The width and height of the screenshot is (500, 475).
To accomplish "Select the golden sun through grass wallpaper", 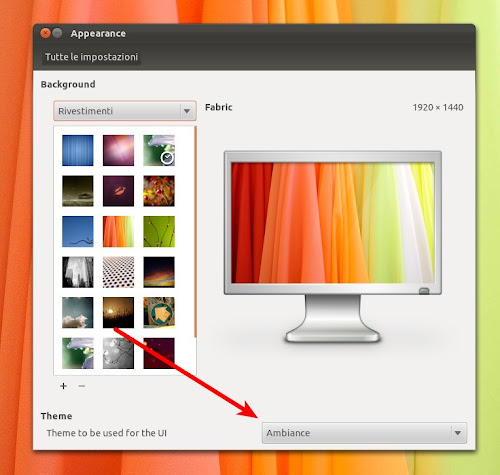I will [118, 313].
